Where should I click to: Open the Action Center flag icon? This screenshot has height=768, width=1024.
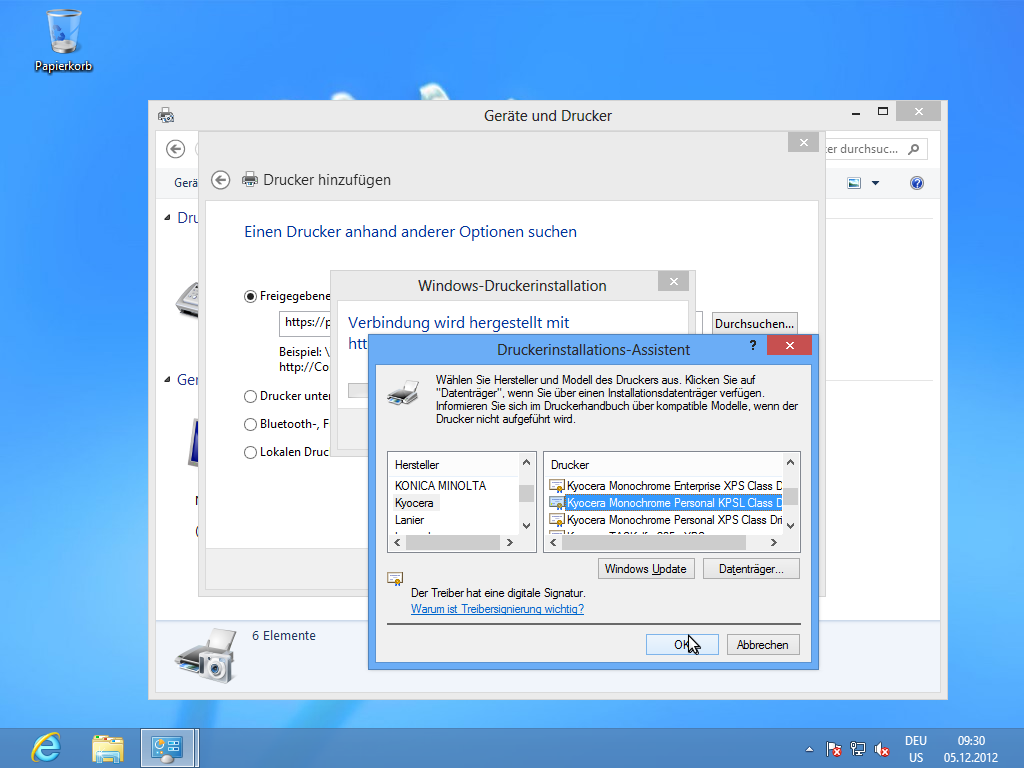pos(833,749)
